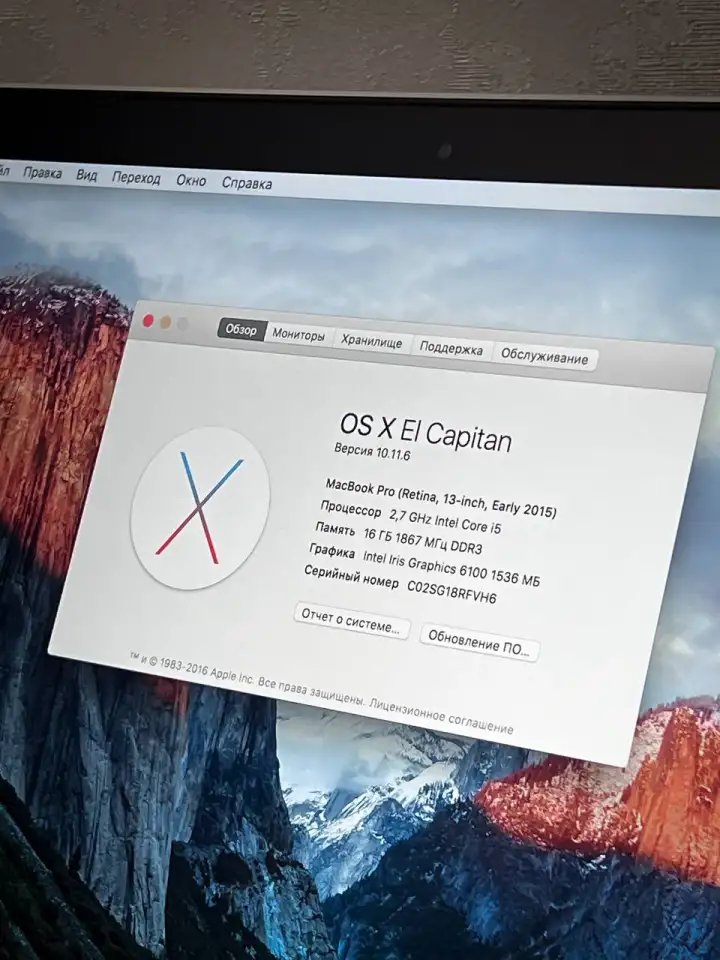Viewport: 720px width, 960px height.
Task: Click memory value 16 ГБ 1867 МГц DDR3
Action: coord(422,541)
